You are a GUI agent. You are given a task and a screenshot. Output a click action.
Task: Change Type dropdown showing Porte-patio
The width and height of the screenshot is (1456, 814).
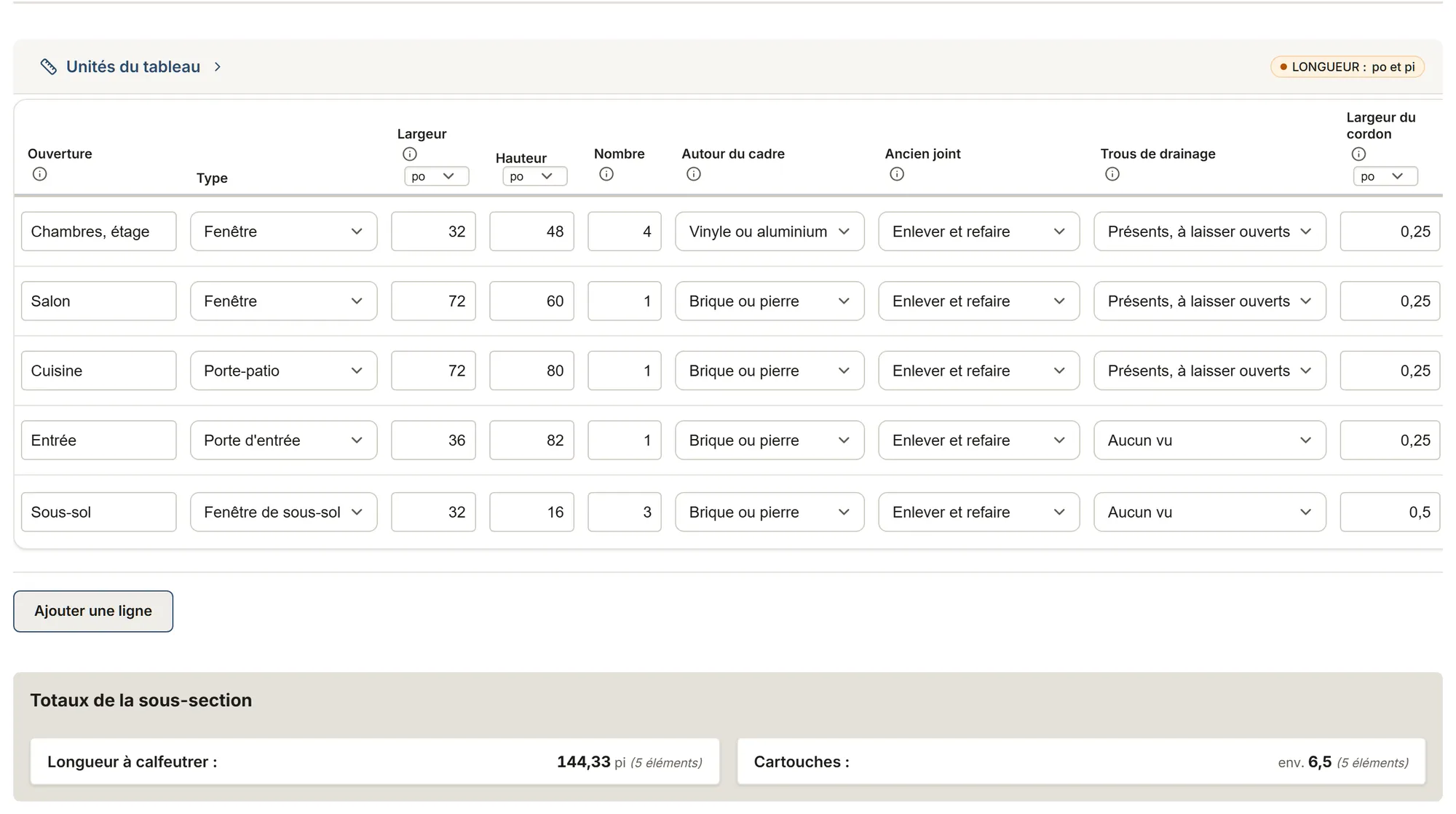[x=284, y=371]
